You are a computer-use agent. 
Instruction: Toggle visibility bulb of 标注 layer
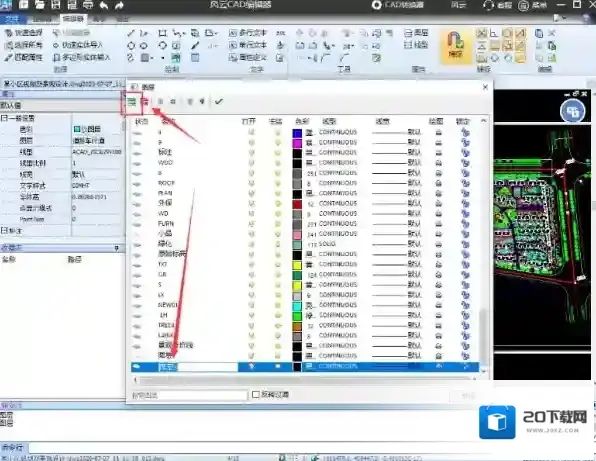point(251,152)
